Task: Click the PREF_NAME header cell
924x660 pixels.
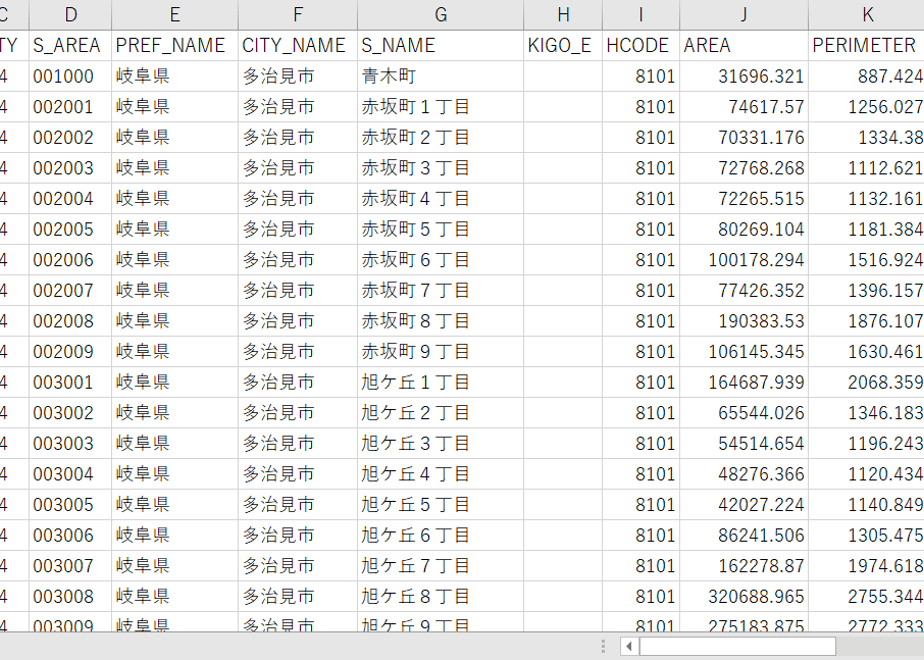Action: point(174,45)
